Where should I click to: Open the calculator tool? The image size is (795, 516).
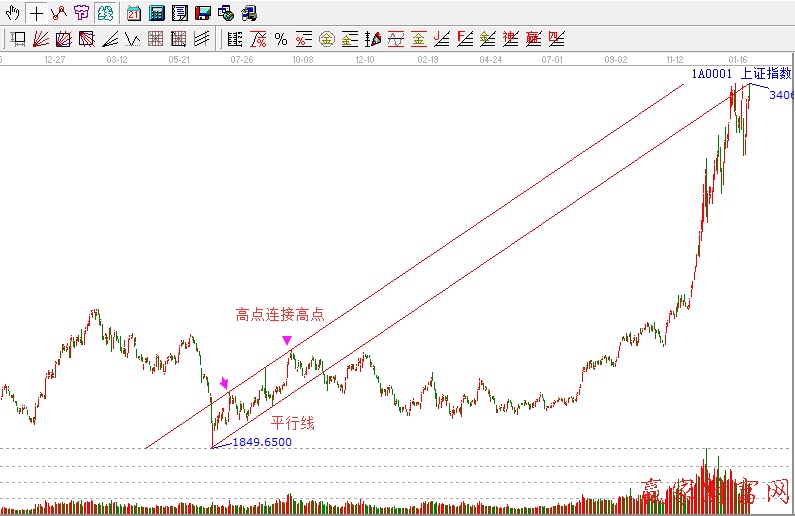coord(157,13)
